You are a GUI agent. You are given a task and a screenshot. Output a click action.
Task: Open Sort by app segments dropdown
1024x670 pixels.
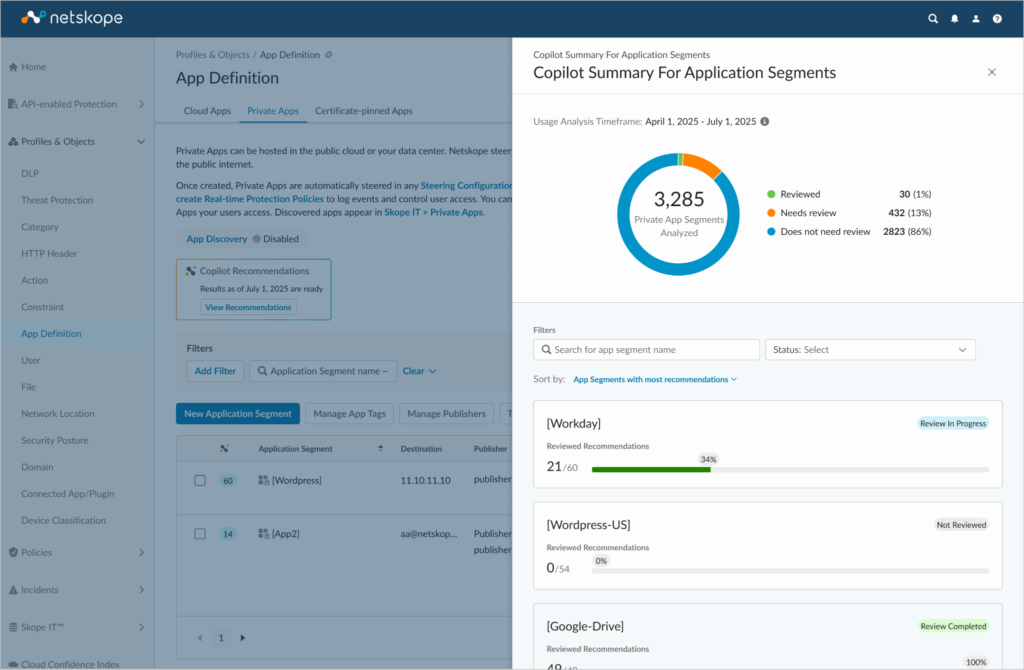point(655,379)
